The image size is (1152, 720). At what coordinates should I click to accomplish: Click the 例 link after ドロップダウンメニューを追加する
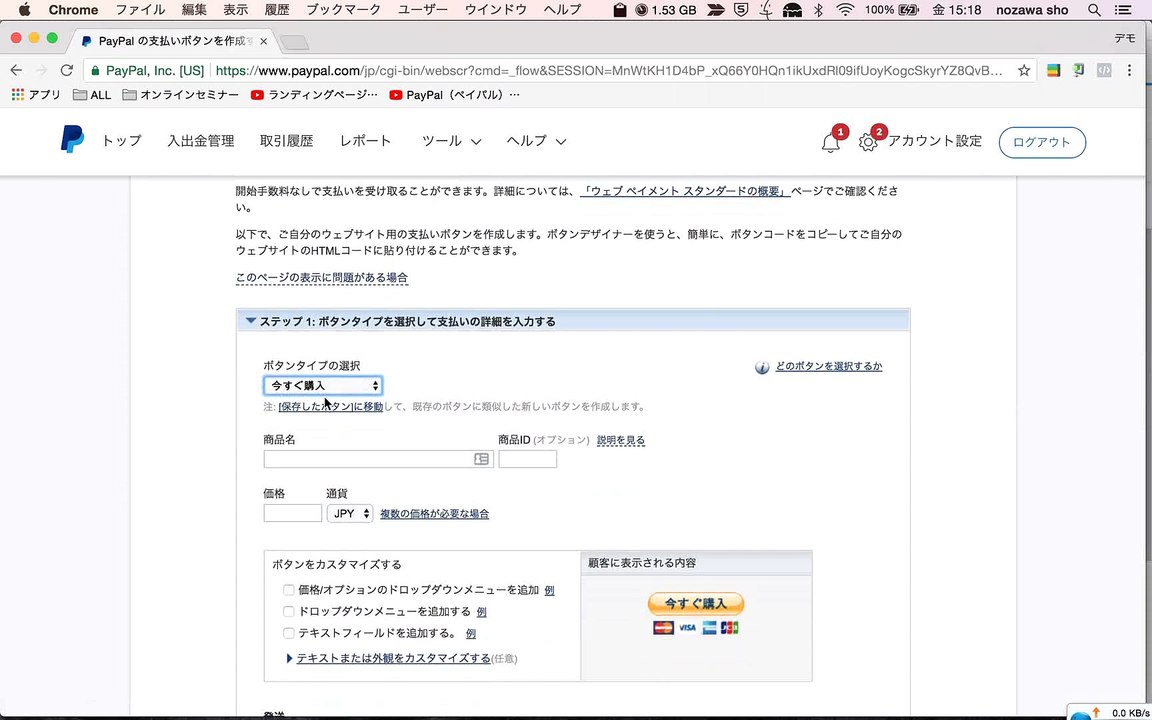pos(481,611)
